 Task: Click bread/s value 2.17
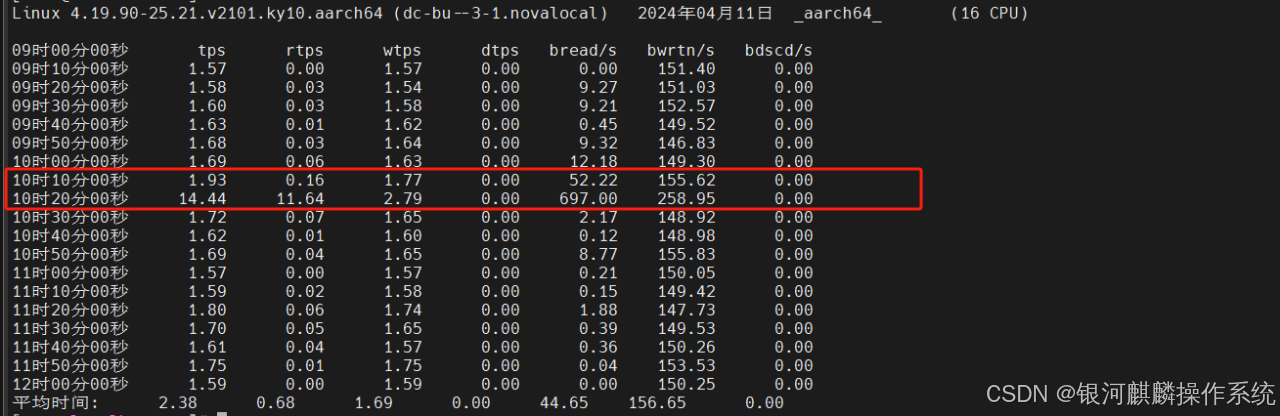599,217
